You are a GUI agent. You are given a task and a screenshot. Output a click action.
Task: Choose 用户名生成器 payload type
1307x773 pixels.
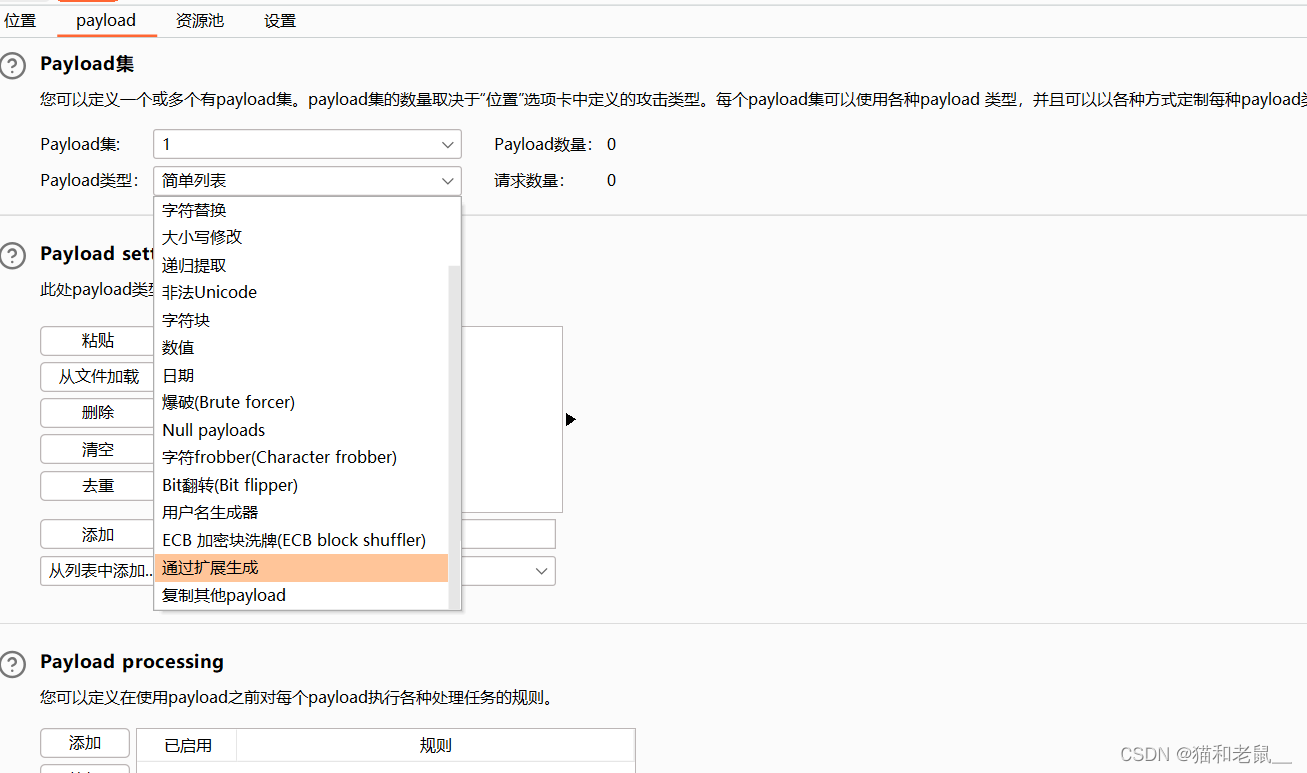(x=301, y=512)
